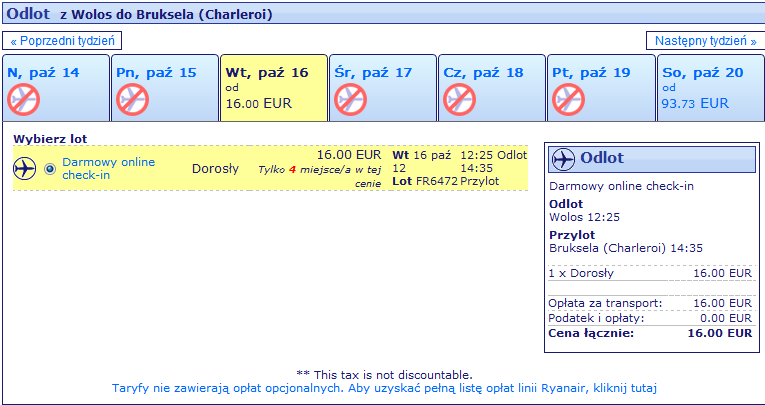Click the 'This tax is not discountable' note
Screen dimensions: 765x405
tap(384, 375)
